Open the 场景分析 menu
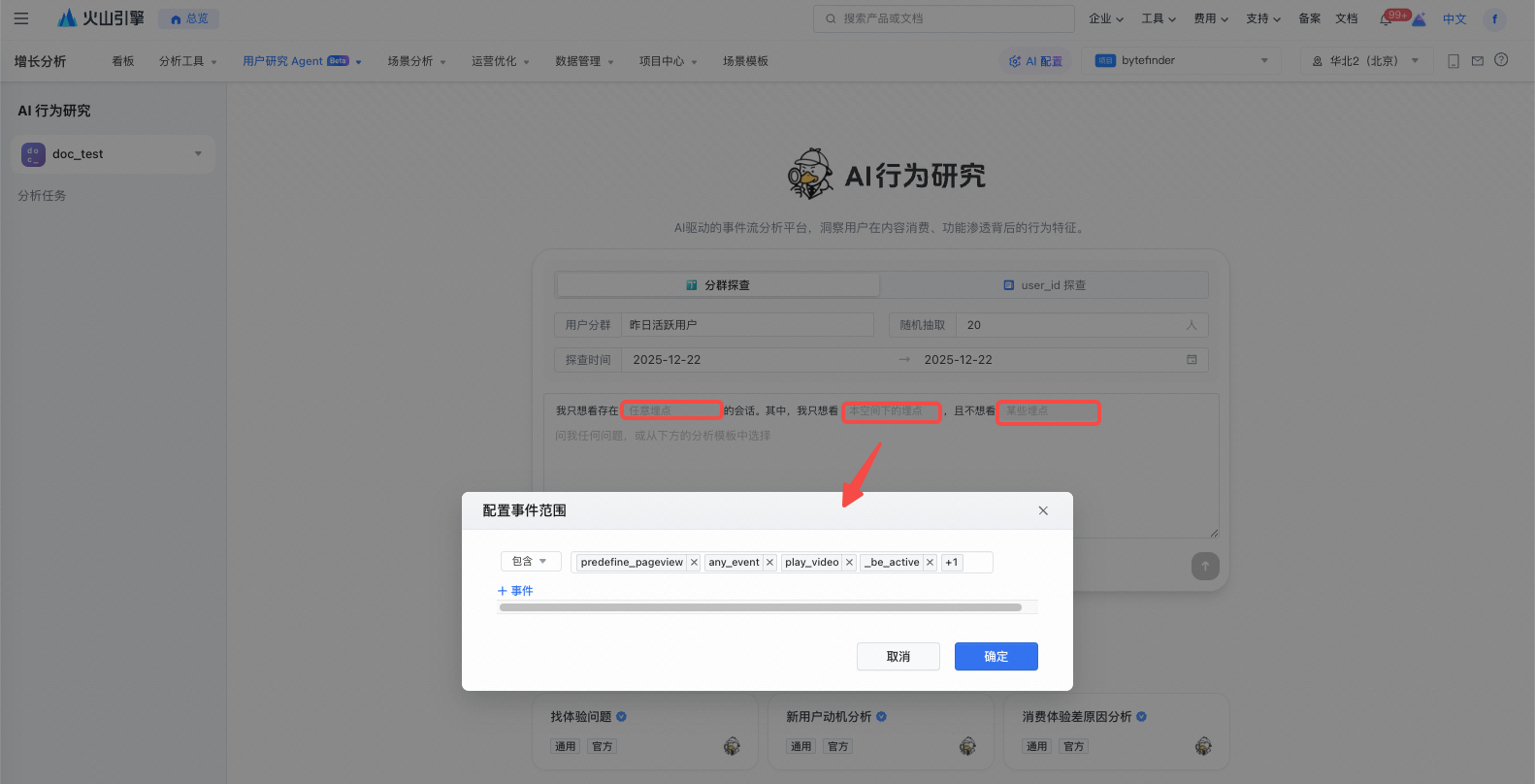Viewport: 1535px width, 784px height. [x=417, y=61]
